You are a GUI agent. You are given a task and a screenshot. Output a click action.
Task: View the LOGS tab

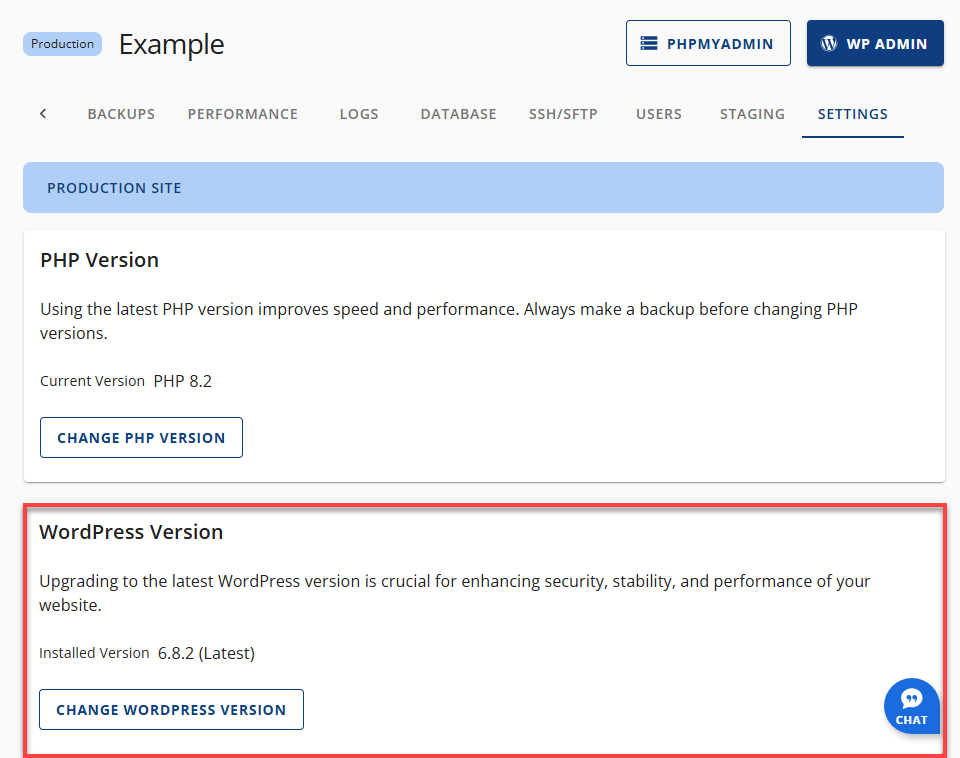tap(359, 113)
